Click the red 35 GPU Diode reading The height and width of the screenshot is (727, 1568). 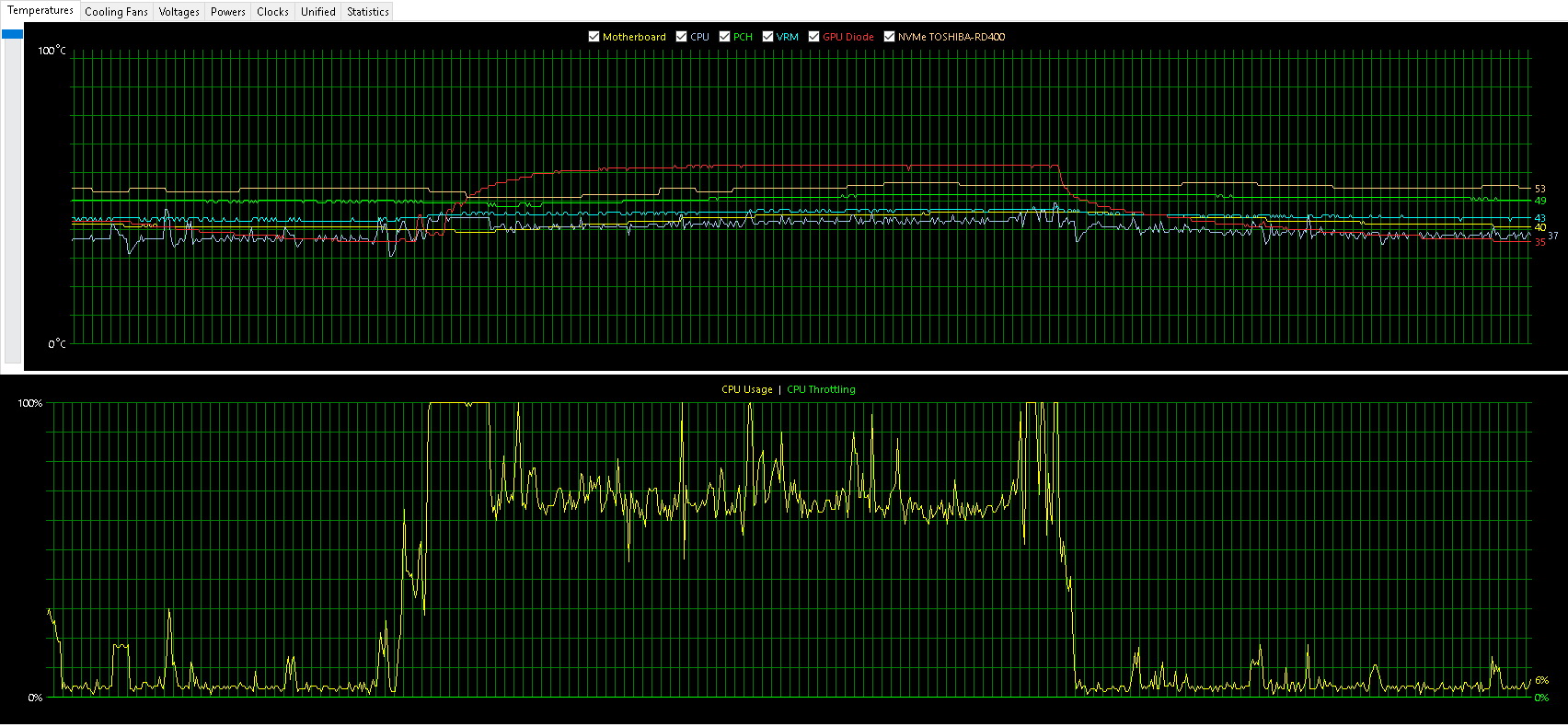(1539, 243)
